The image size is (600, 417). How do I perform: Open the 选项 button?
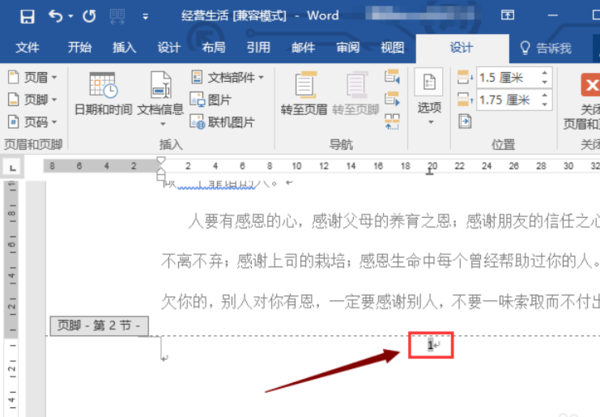[429, 98]
